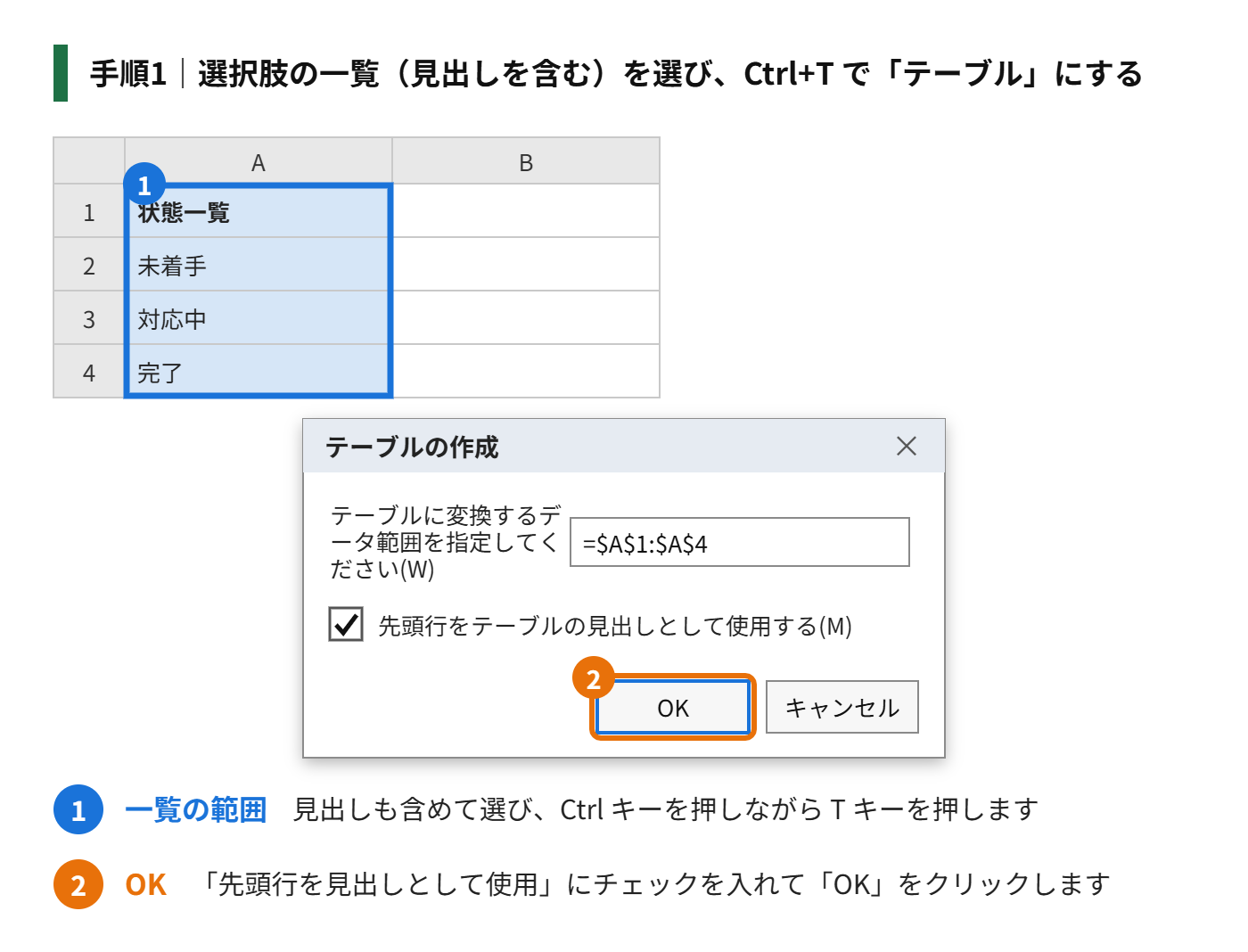
Task: Click cell containing 完了
Action: tap(259, 372)
